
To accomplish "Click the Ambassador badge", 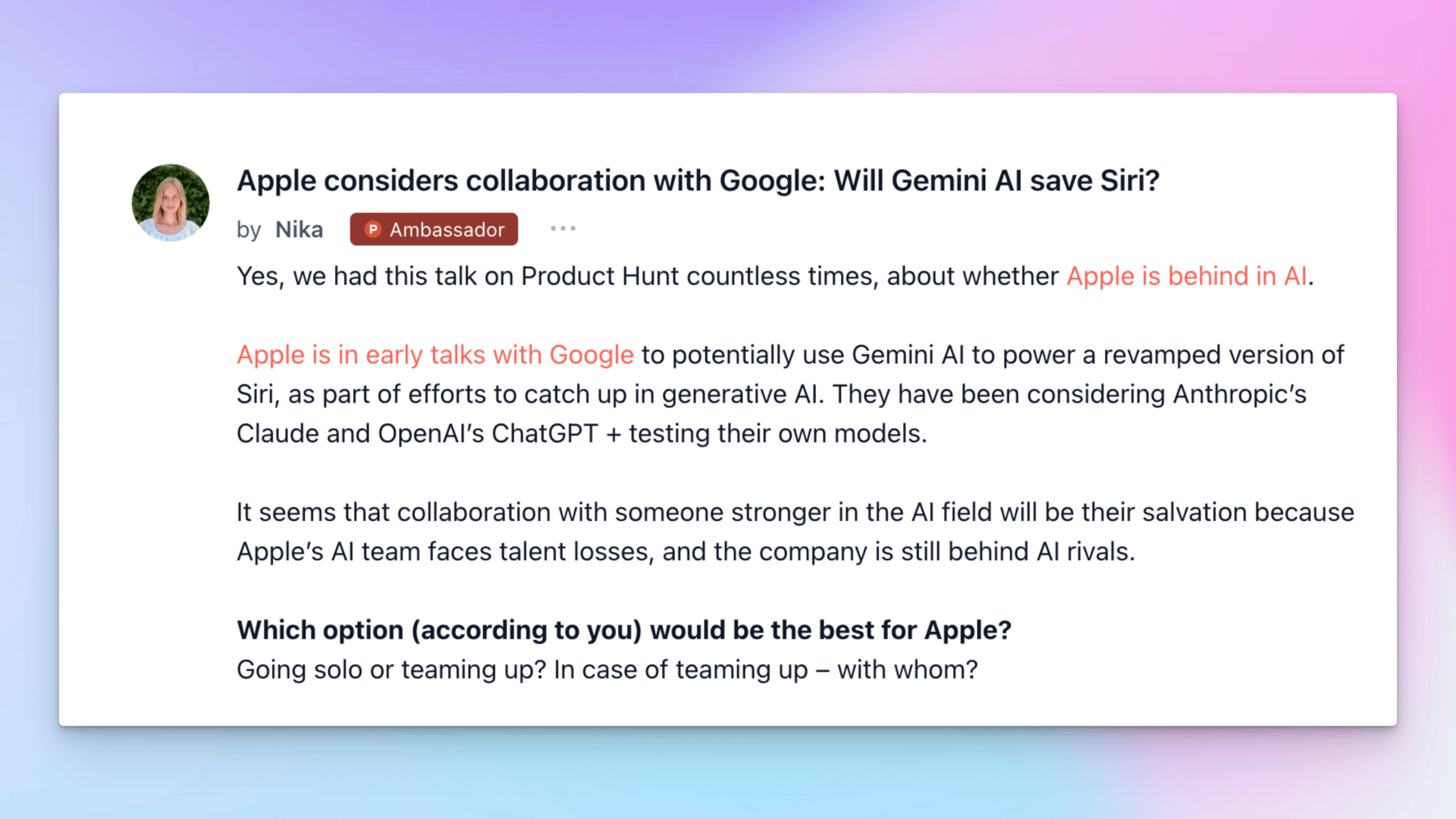I will [x=434, y=229].
